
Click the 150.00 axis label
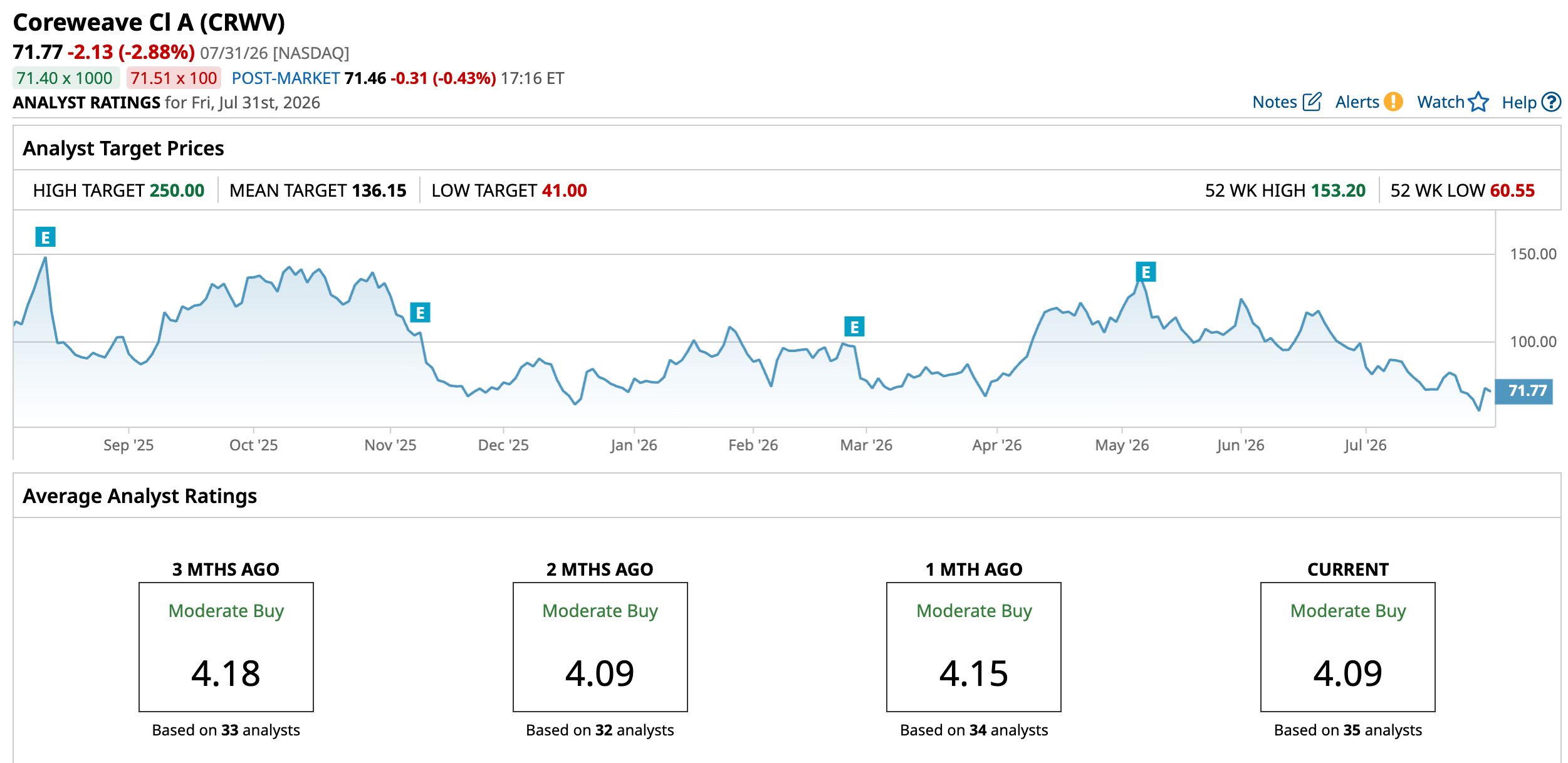(x=1533, y=254)
